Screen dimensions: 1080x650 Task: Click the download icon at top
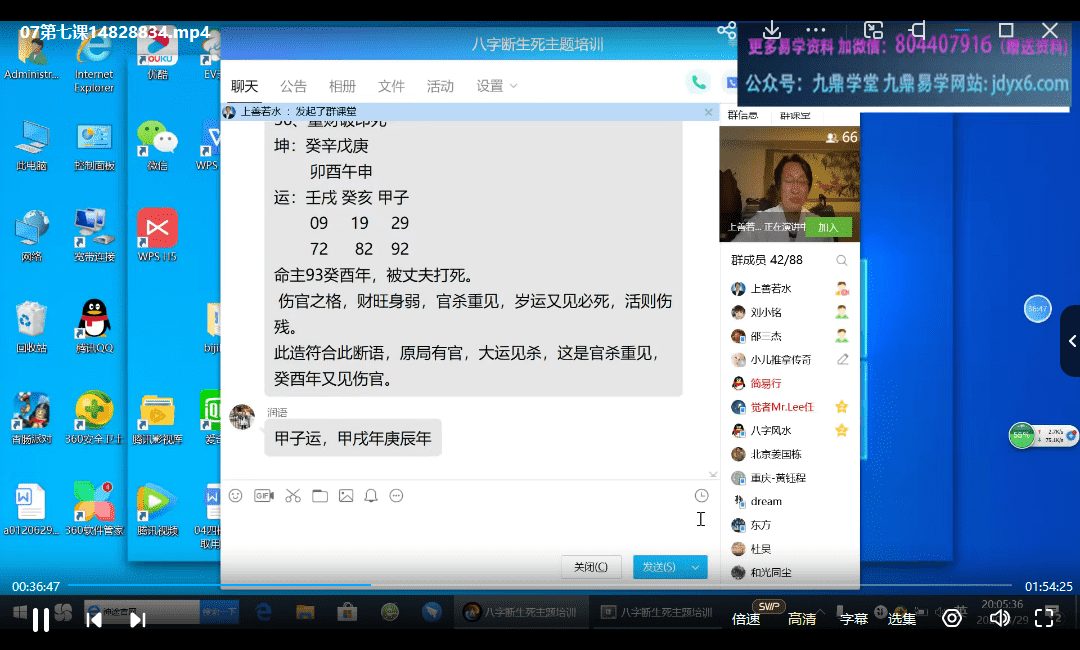[771, 30]
